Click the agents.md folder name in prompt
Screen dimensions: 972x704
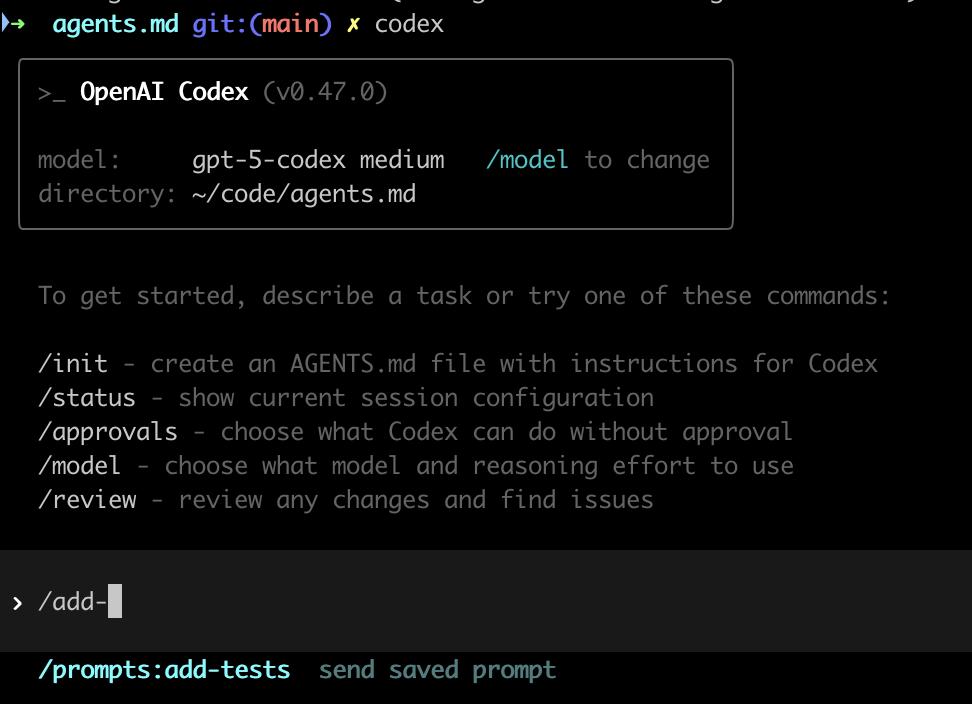116,25
